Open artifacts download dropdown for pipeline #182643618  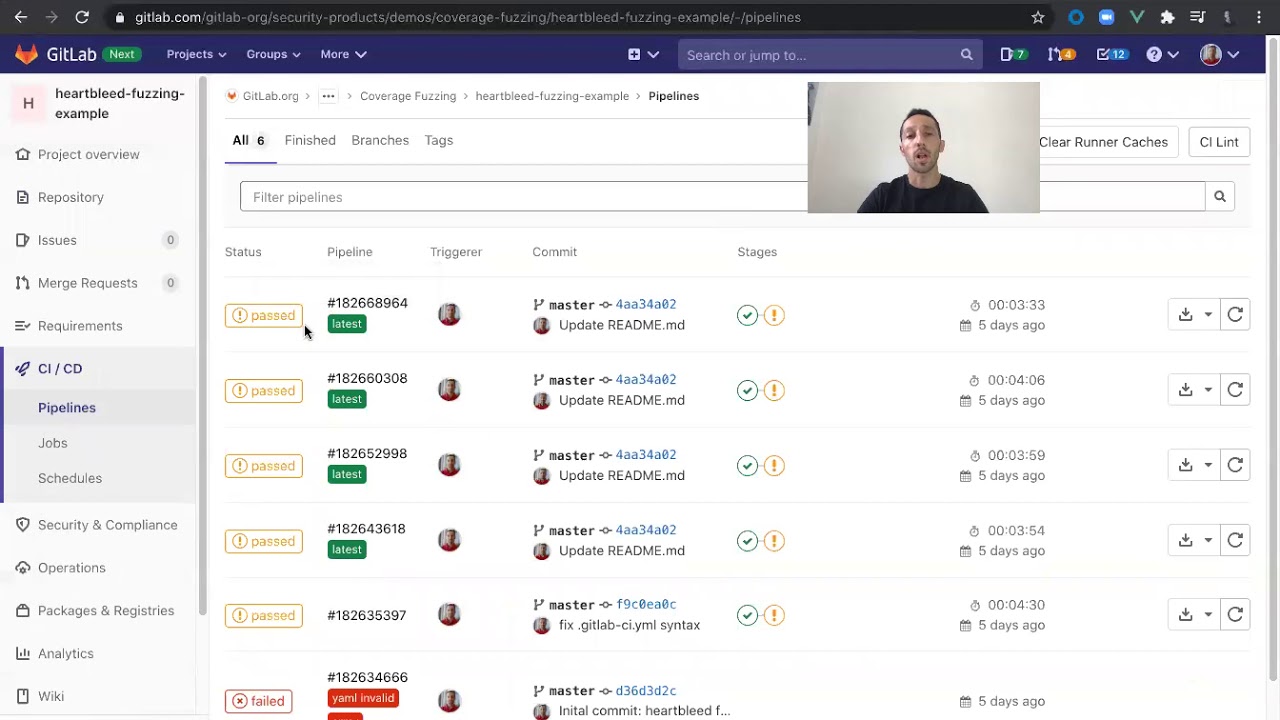pyautogui.click(x=1194, y=540)
